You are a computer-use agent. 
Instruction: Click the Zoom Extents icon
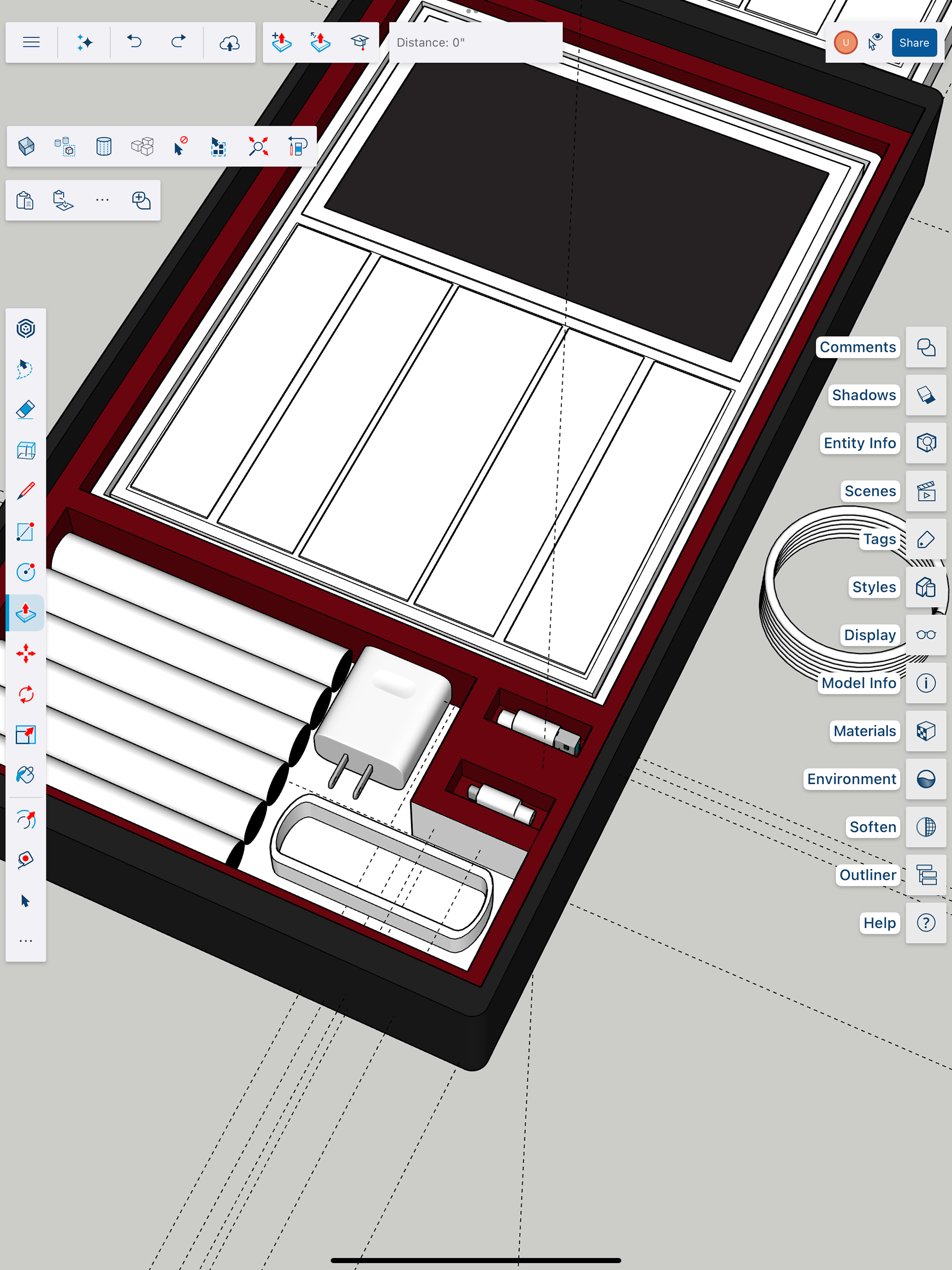point(258,146)
